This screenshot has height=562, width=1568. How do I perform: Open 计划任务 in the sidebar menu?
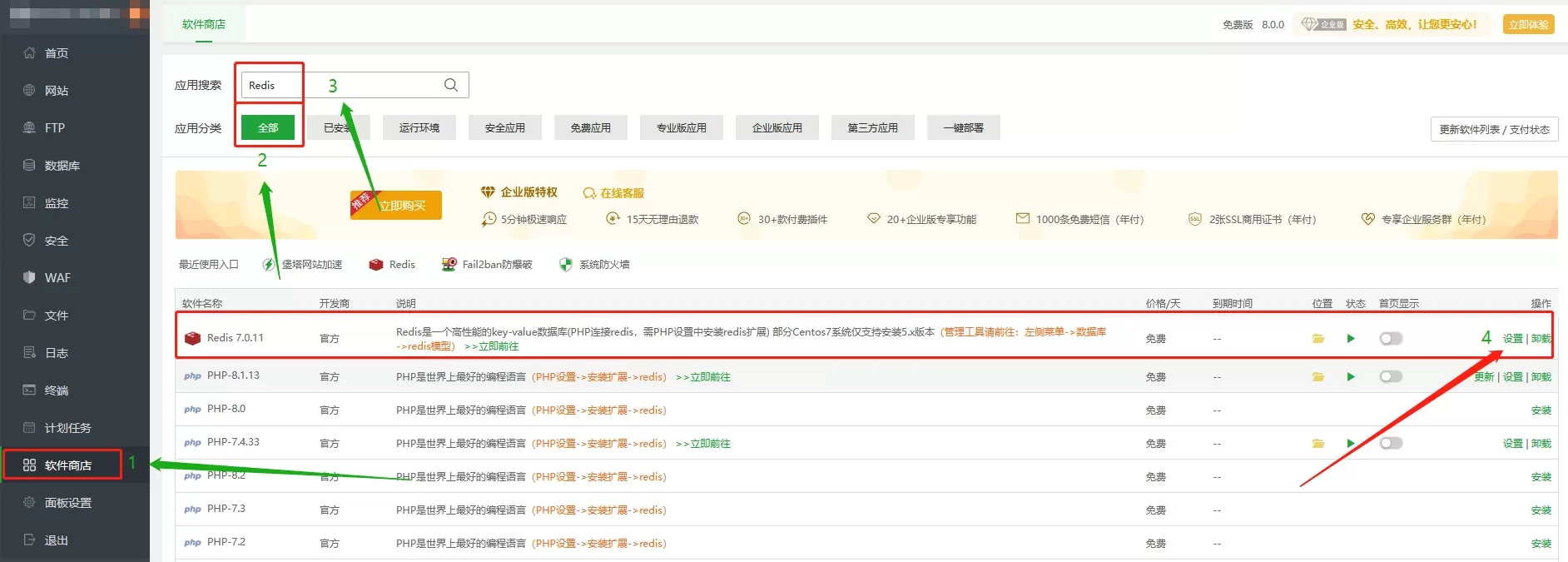tap(67, 428)
